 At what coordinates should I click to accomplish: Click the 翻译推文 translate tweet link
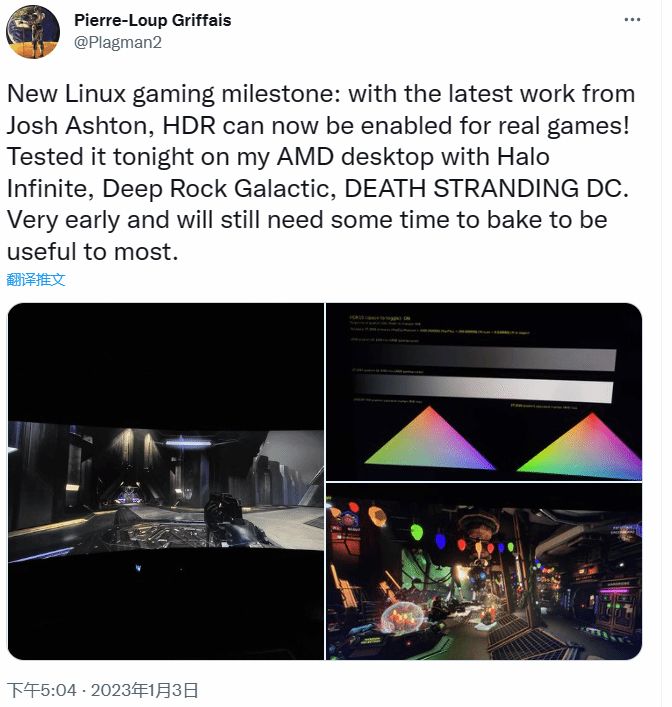pyautogui.click(x=36, y=280)
